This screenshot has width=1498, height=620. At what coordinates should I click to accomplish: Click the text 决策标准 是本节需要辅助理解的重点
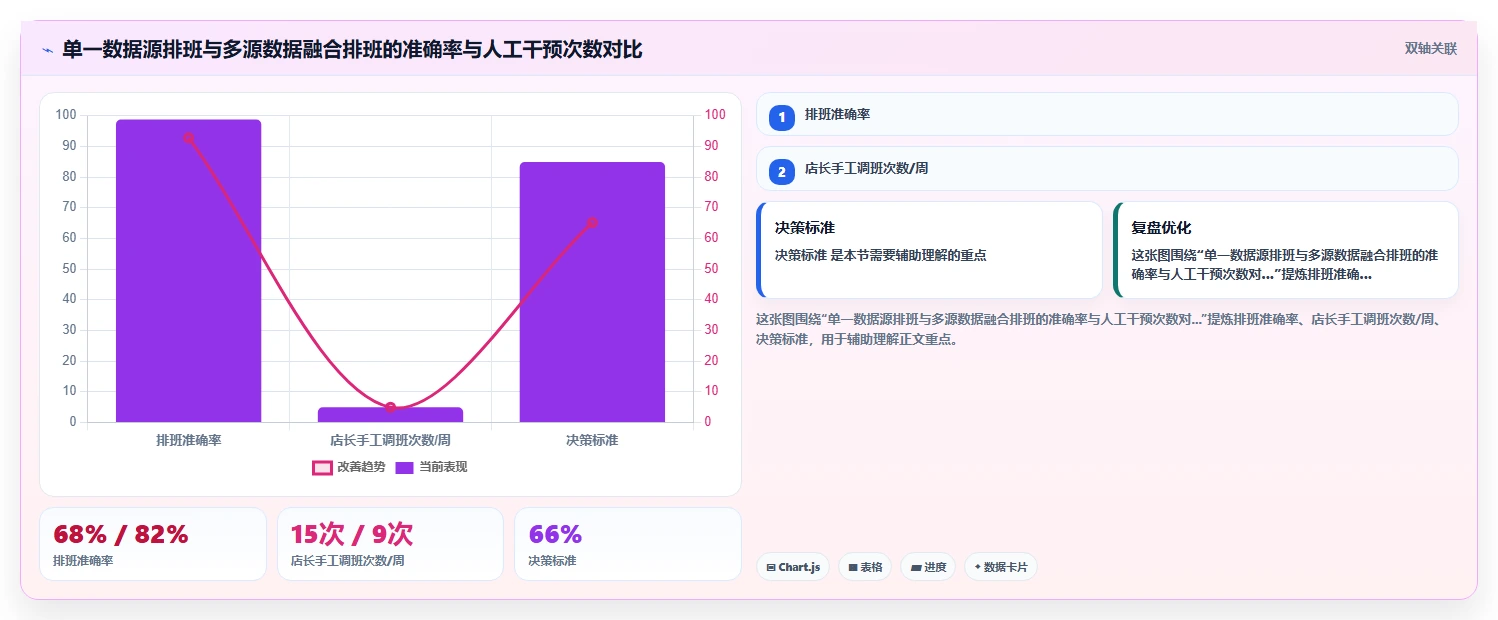point(881,255)
